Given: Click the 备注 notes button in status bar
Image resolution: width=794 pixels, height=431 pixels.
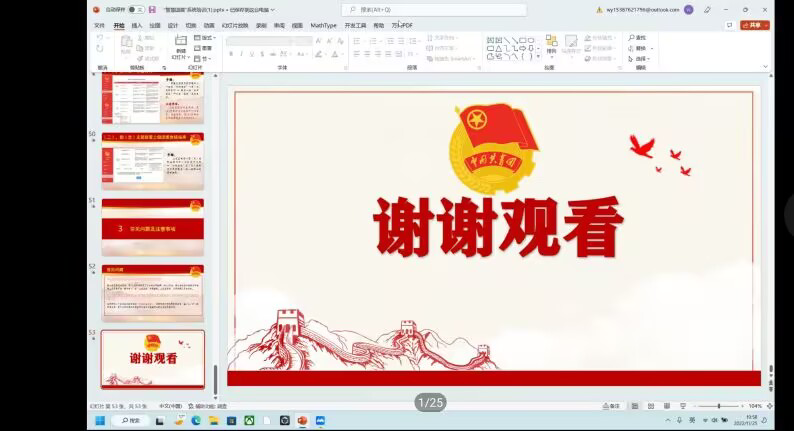Looking at the screenshot, I should [611, 406].
